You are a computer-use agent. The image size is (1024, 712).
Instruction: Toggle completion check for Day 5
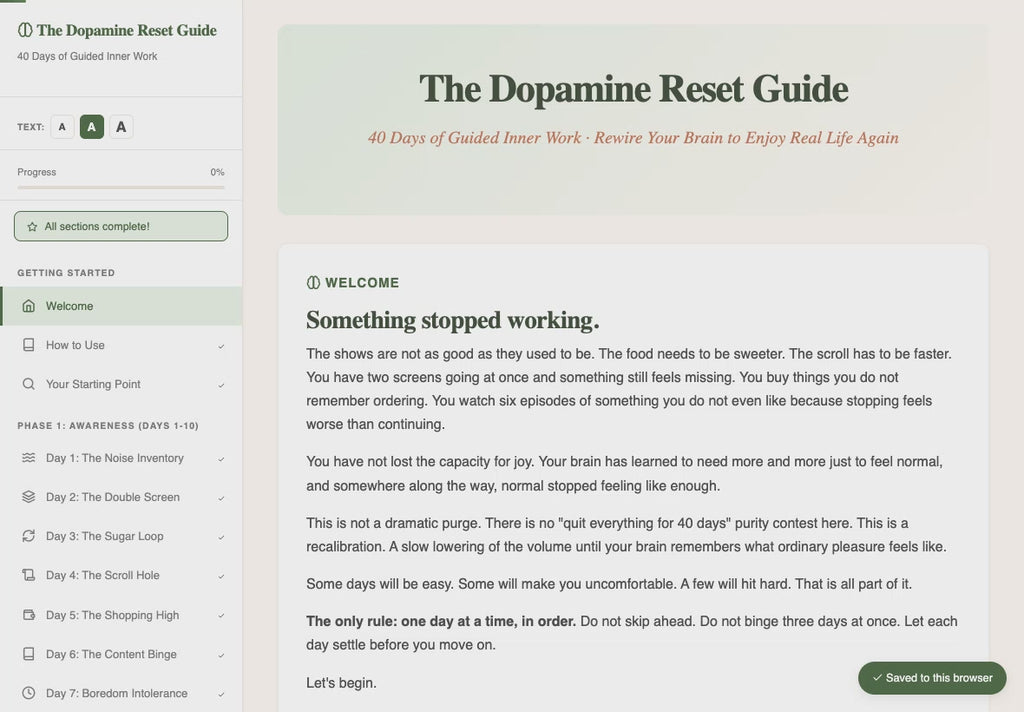coord(221,616)
